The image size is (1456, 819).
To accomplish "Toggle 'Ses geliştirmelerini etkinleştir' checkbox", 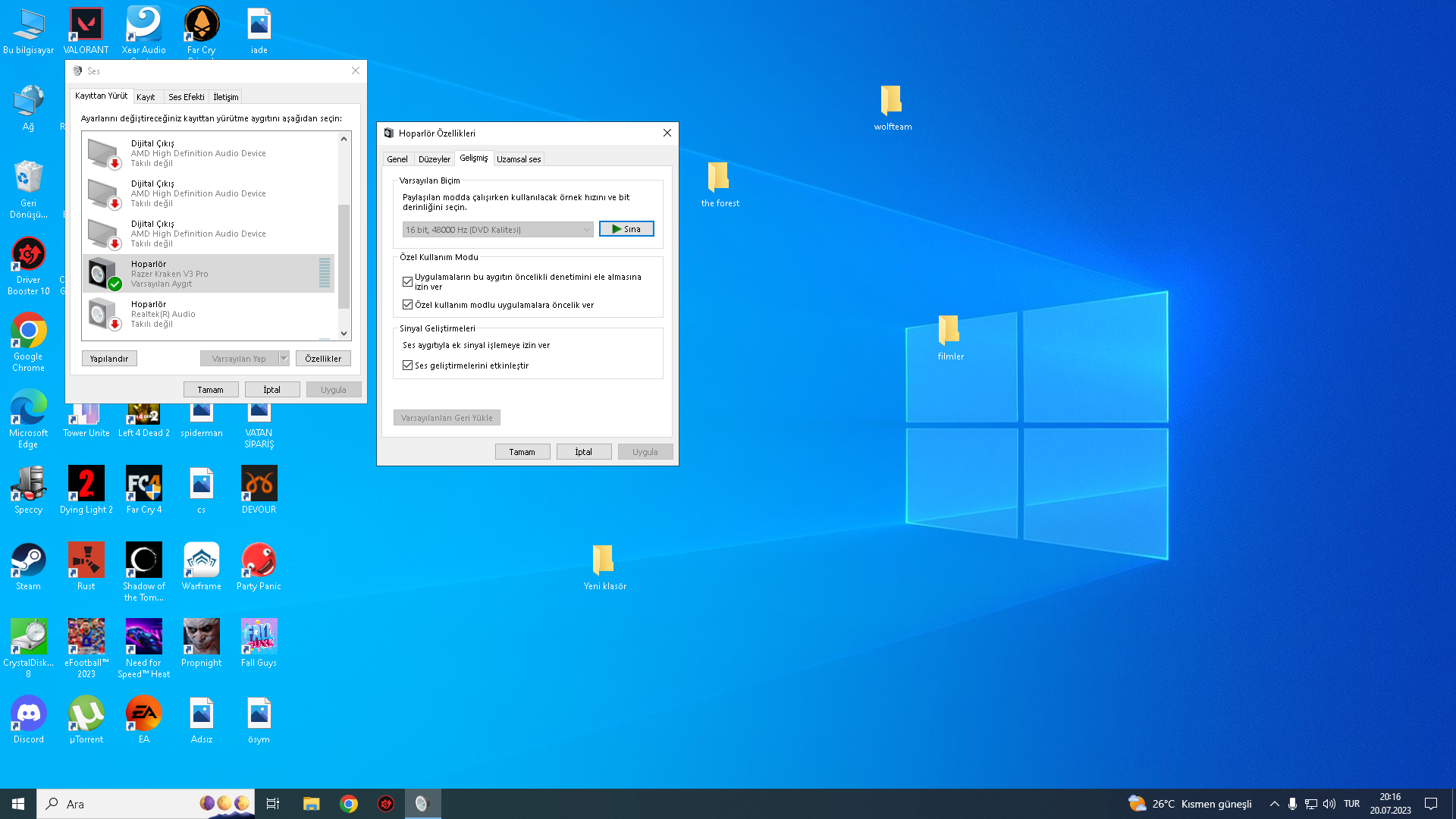I will pyautogui.click(x=407, y=366).
